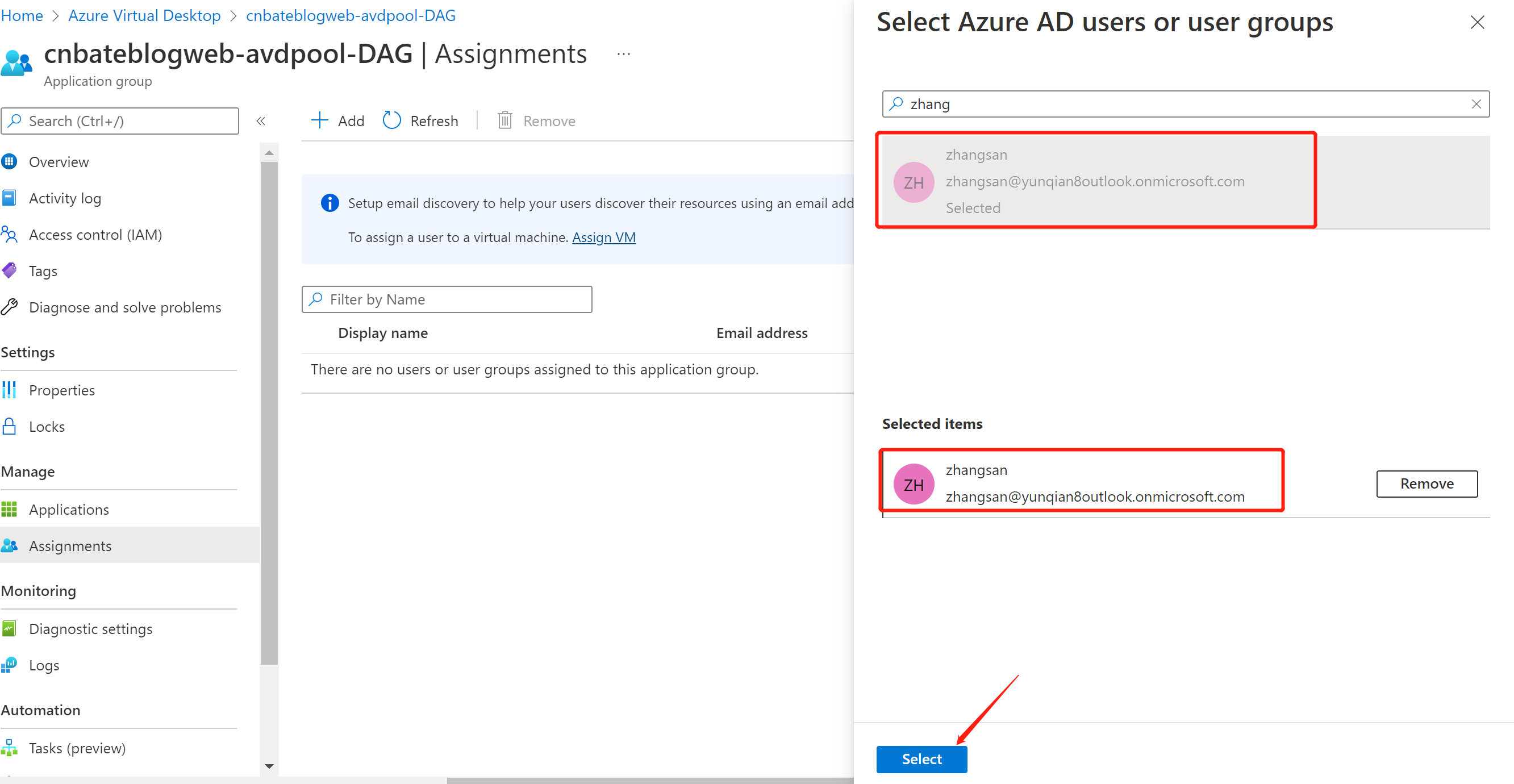Click the Logs chart icon
Screen dimensions: 1514x784
click(9, 665)
